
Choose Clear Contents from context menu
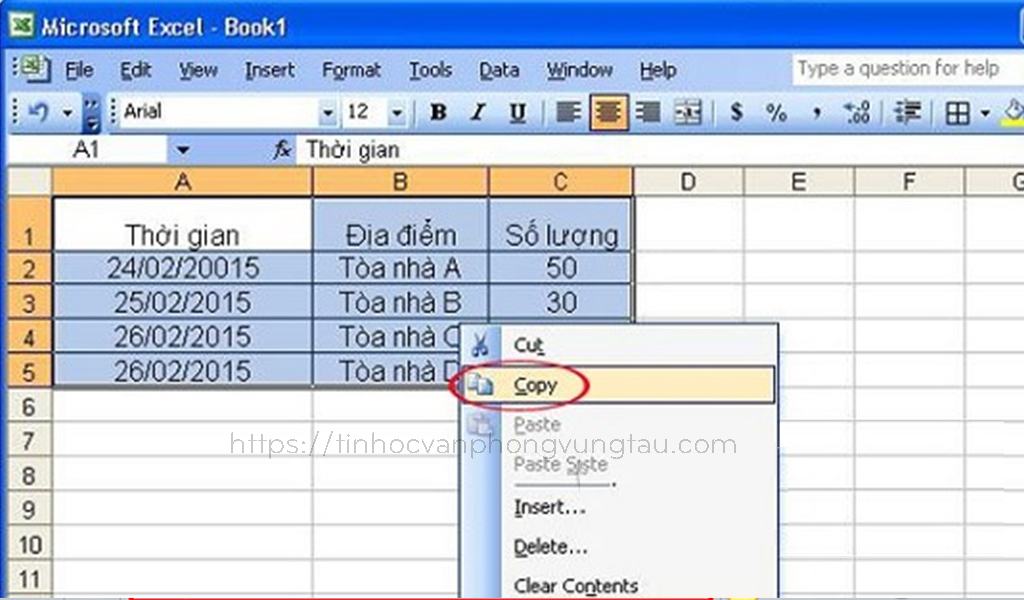point(619,586)
